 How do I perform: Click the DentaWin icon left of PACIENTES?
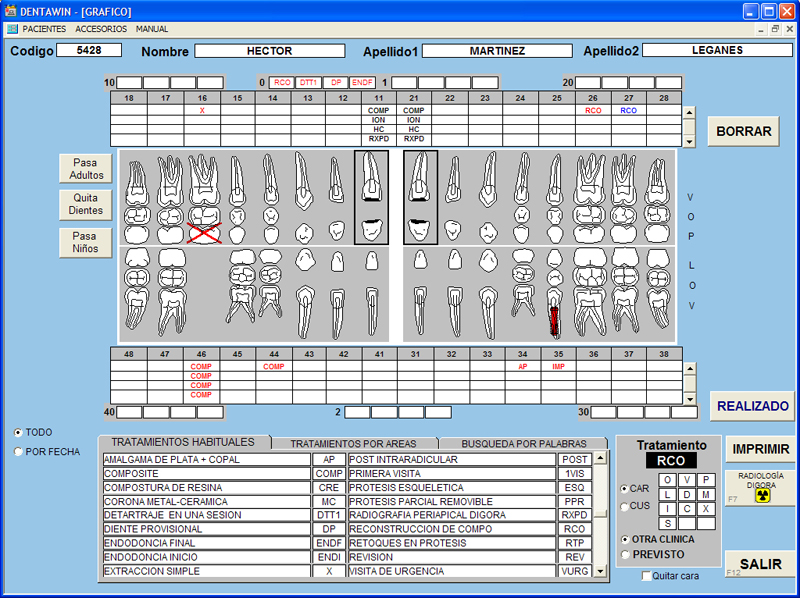click(x=12, y=29)
